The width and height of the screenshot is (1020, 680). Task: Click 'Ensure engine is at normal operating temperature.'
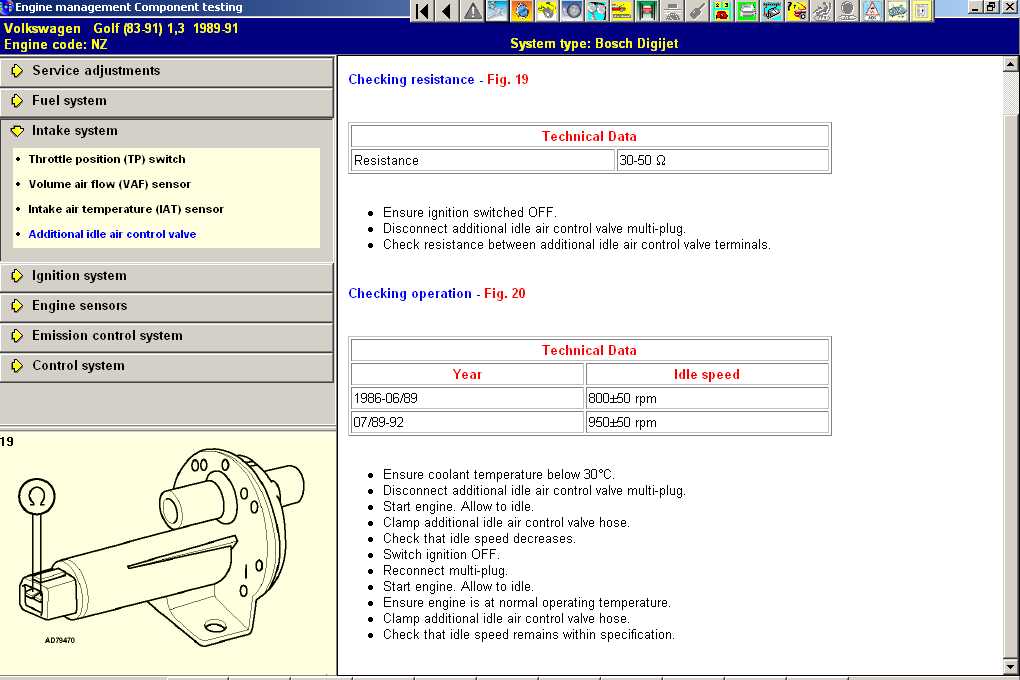(526, 603)
